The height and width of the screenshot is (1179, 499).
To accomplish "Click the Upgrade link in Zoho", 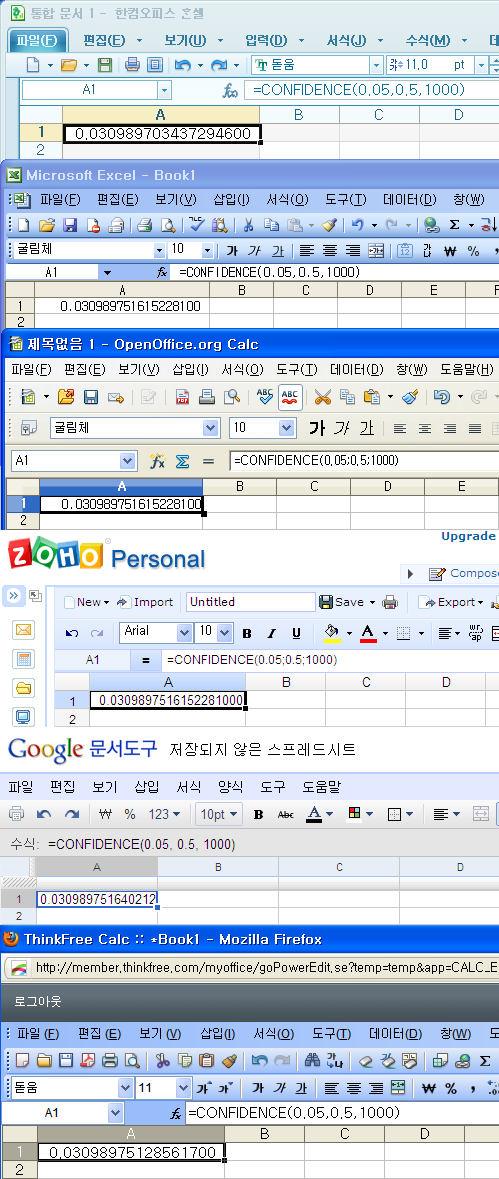I will click(468, 536).
